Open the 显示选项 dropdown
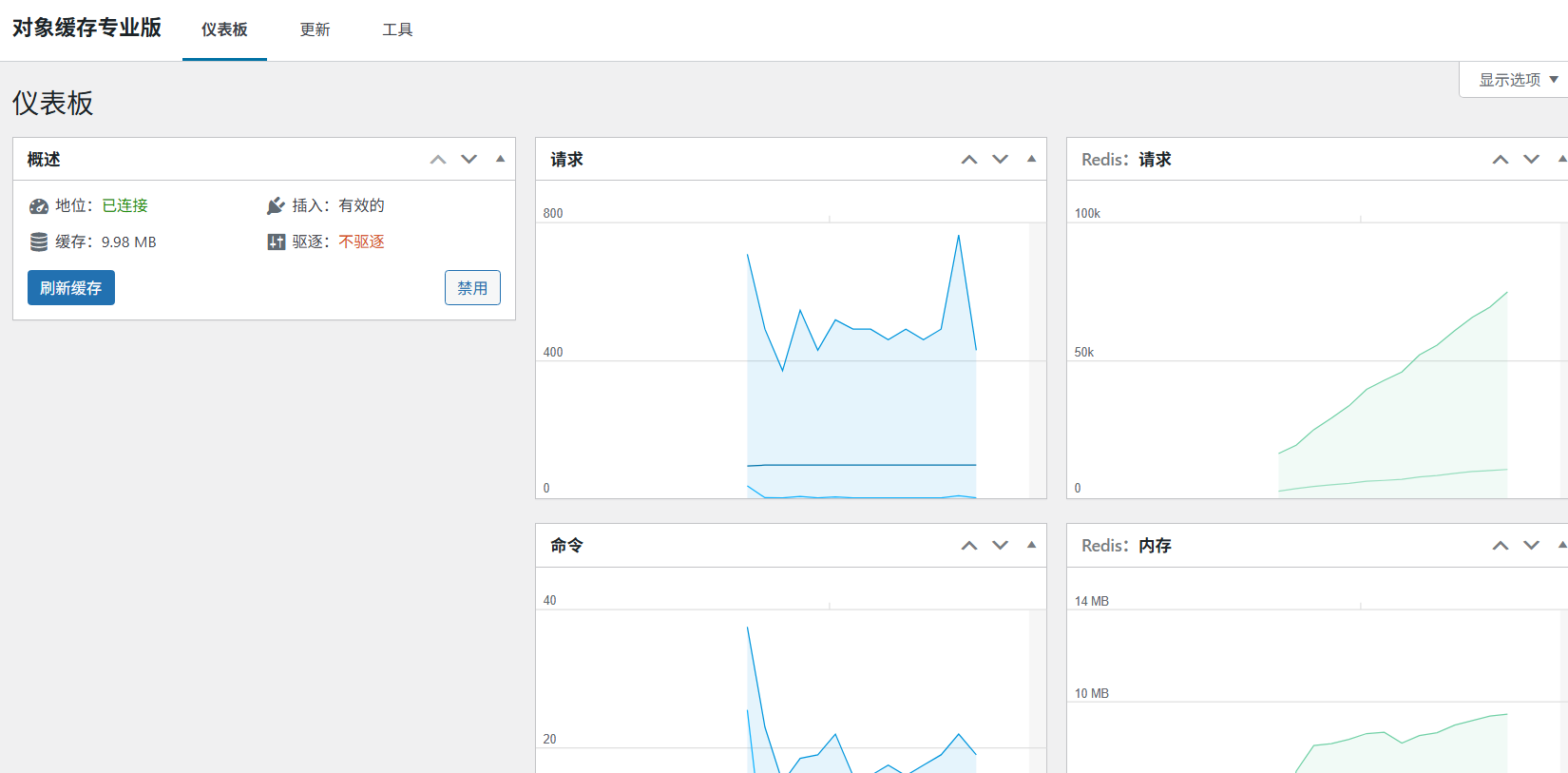1568x773 pixels. (1518, 80)
